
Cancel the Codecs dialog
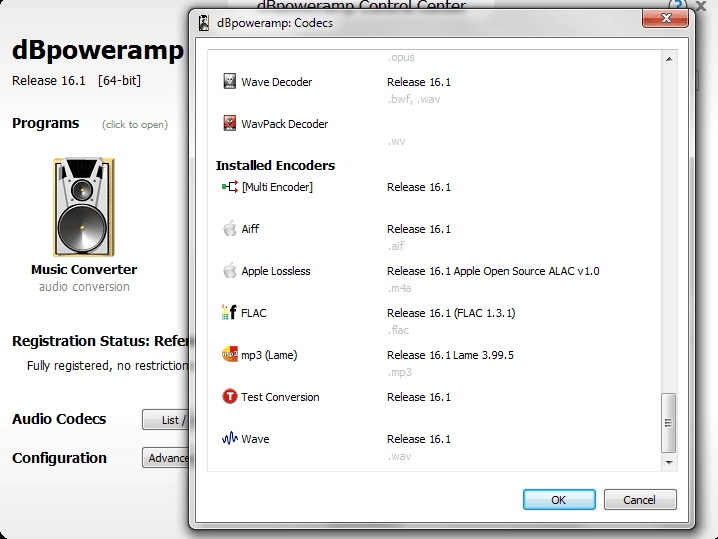[x=640, y=499]
